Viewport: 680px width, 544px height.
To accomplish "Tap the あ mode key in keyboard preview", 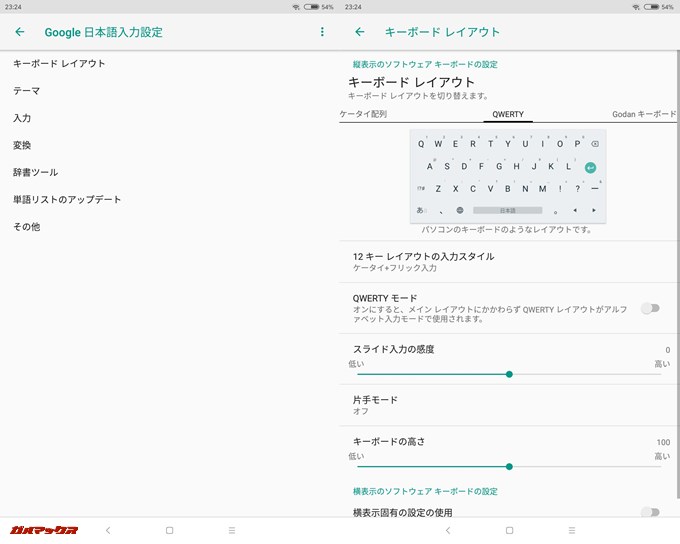I will click(421, 210).
